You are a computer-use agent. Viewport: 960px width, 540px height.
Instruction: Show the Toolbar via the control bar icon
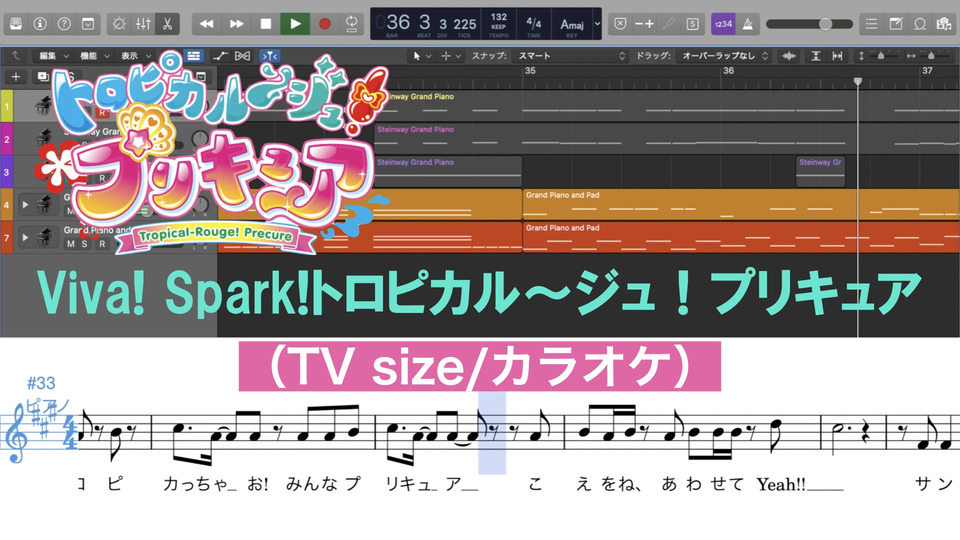click(x=88, y=24)
